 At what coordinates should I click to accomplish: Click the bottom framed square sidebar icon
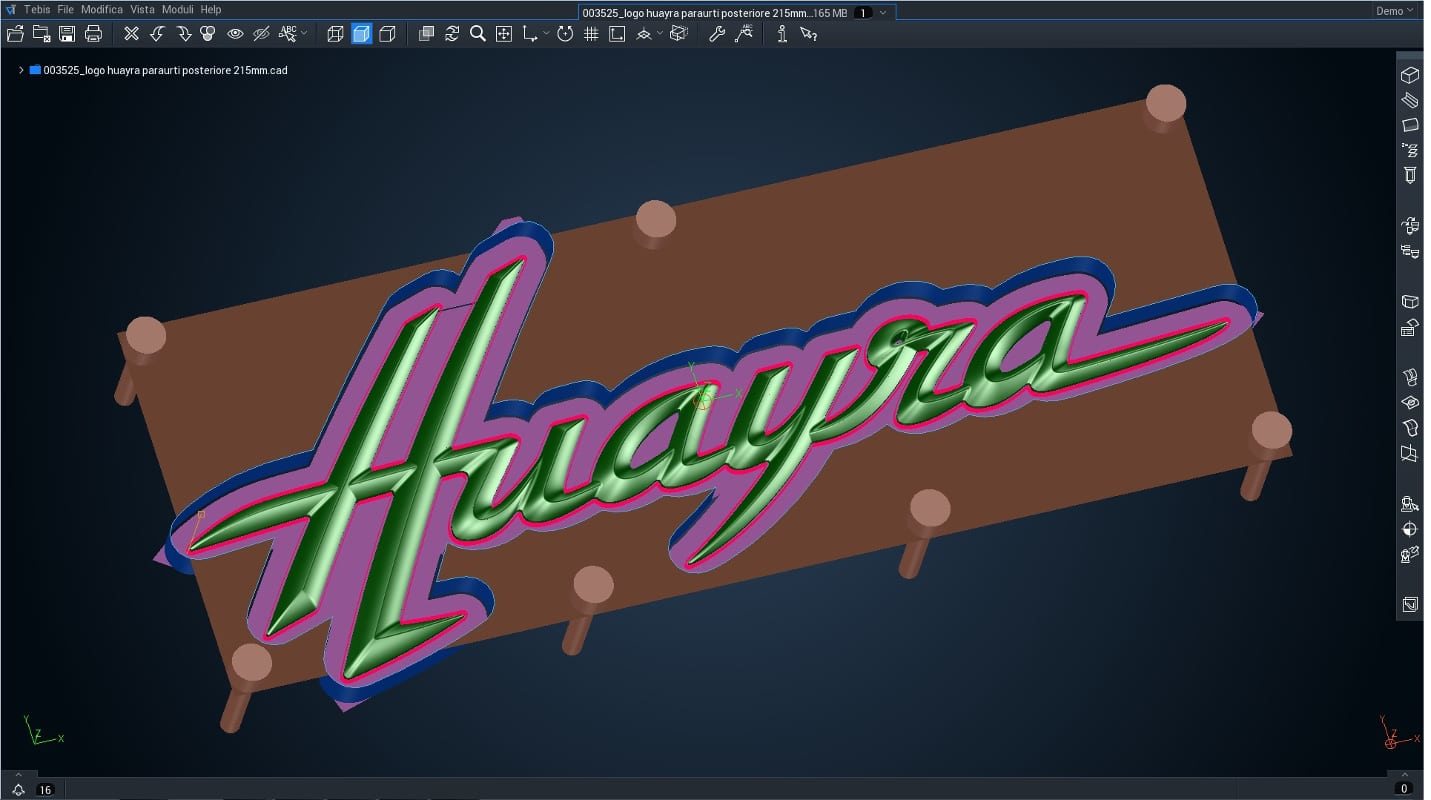(x=1410, y=605)
